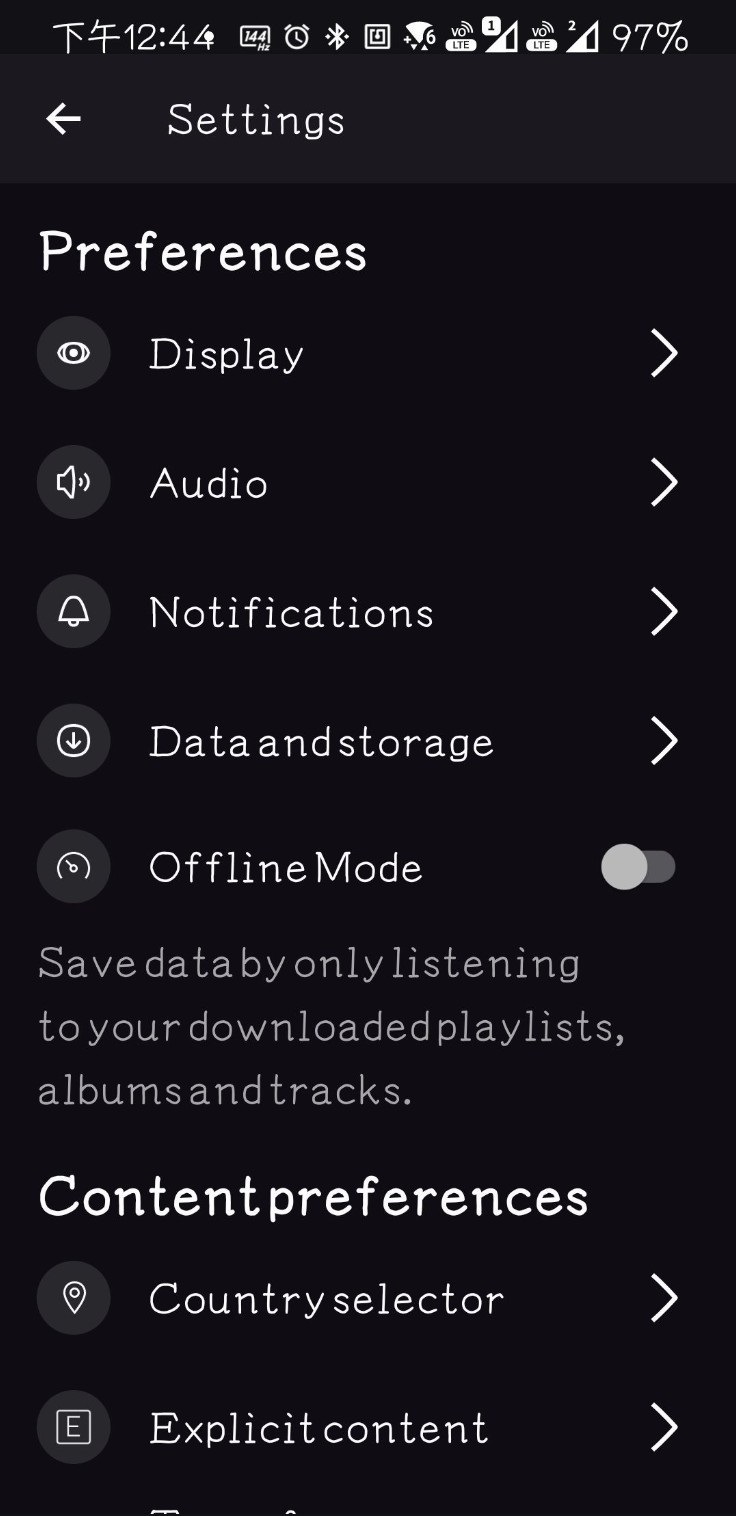Open the Country selector chevron
Viewport: 736px width, 1516px height.
(664, 1298)
